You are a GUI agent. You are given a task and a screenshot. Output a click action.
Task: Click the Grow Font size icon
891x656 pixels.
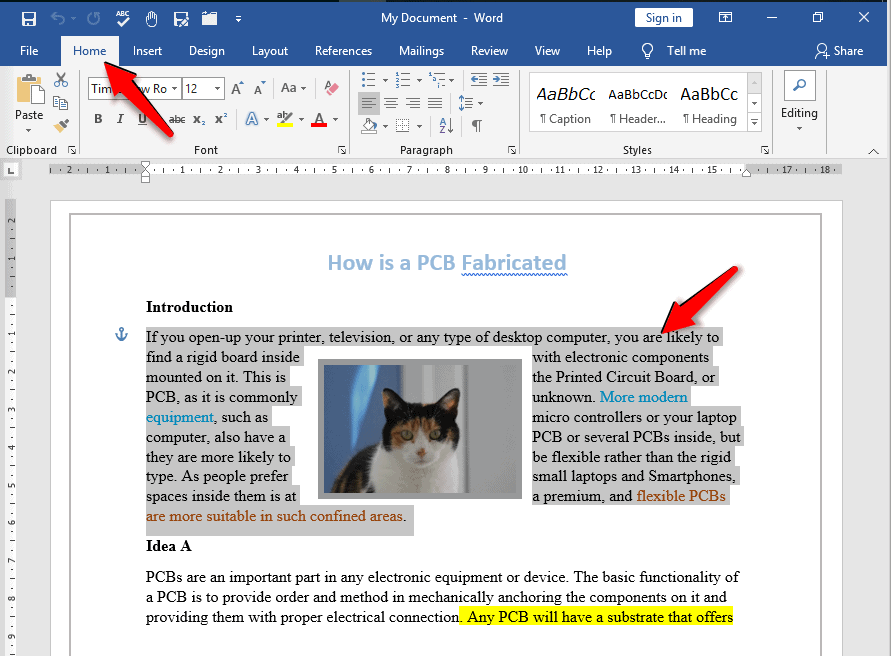click(x=237, y=89)
